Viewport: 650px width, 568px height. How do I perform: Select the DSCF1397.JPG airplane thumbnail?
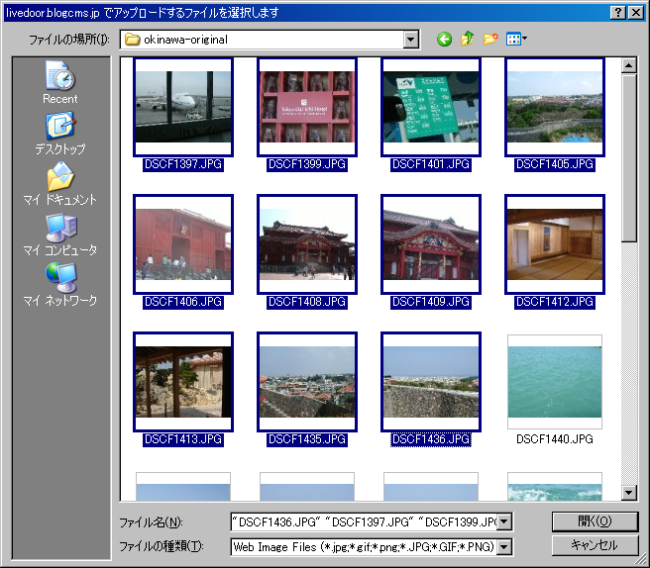183,107
